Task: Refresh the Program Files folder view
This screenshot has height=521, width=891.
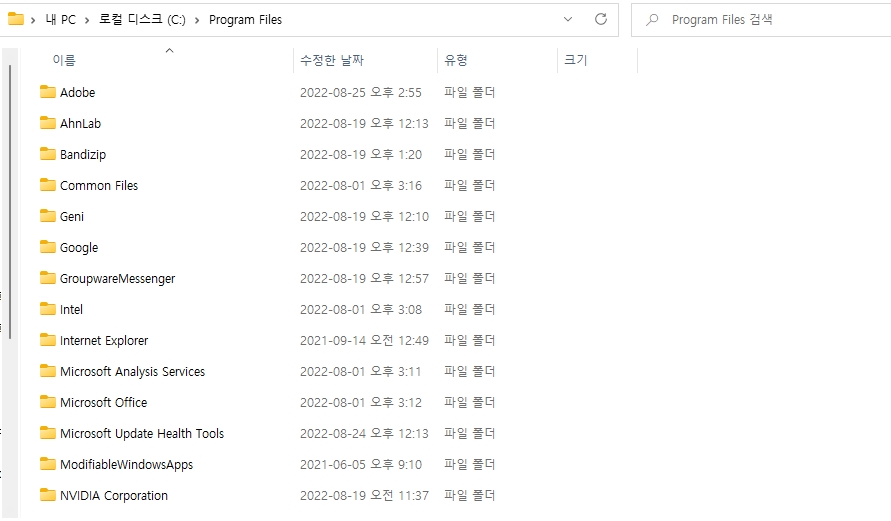Action: [x=601, y=19]
